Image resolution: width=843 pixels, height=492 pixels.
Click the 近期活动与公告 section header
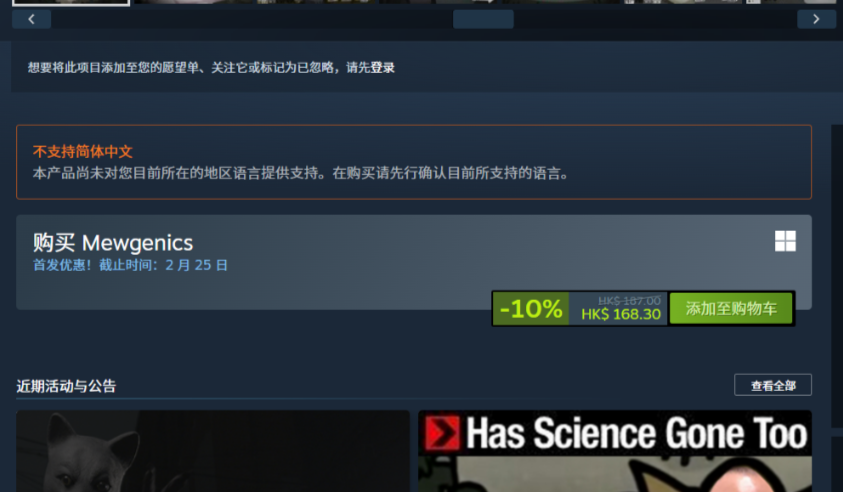(x=66, y=386)
